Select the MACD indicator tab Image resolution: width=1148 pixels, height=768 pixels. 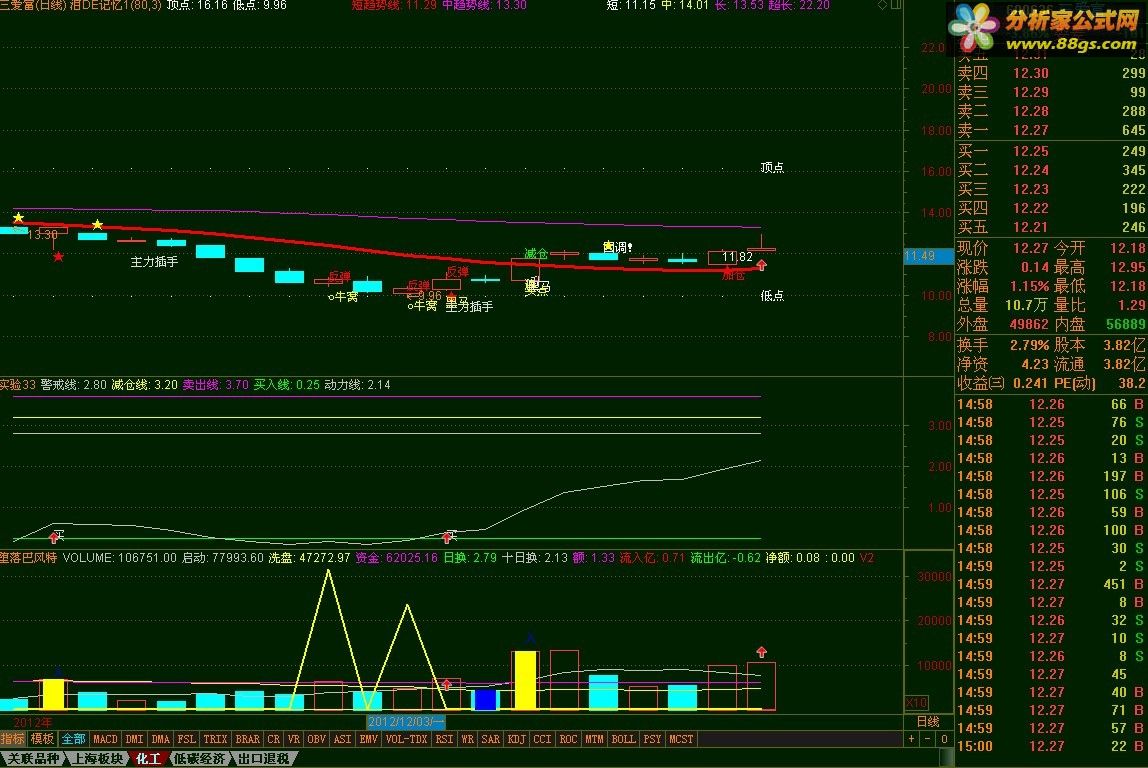coord(105,739)
